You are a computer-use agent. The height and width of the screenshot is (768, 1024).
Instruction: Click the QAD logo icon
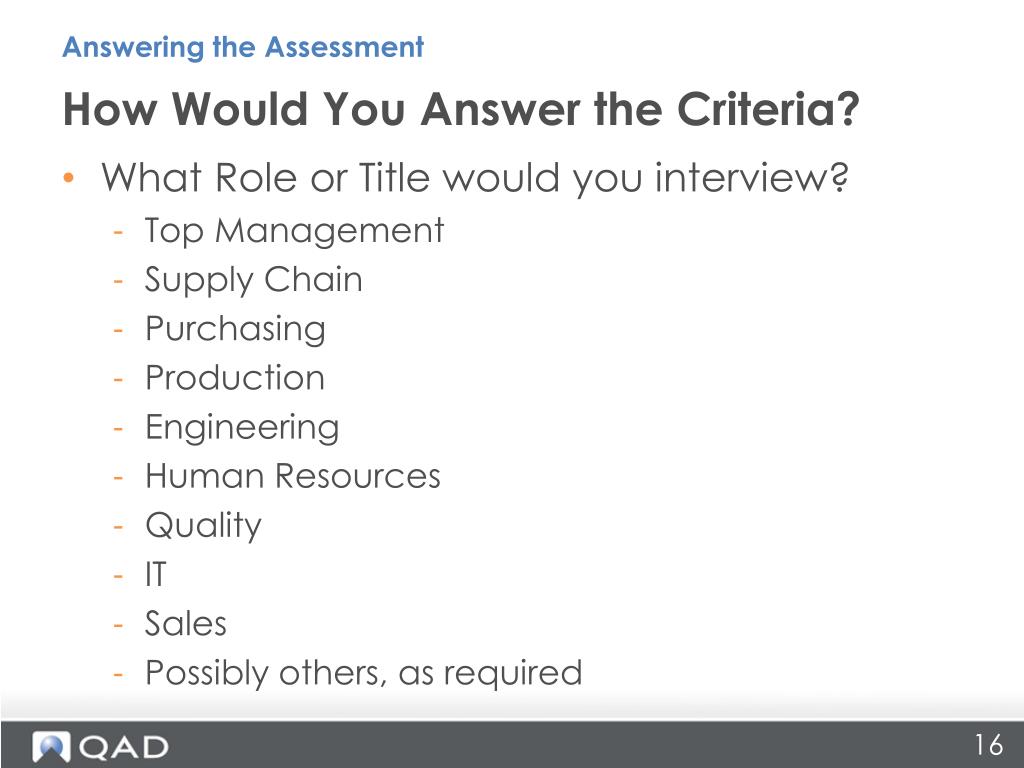coord(51,747)
